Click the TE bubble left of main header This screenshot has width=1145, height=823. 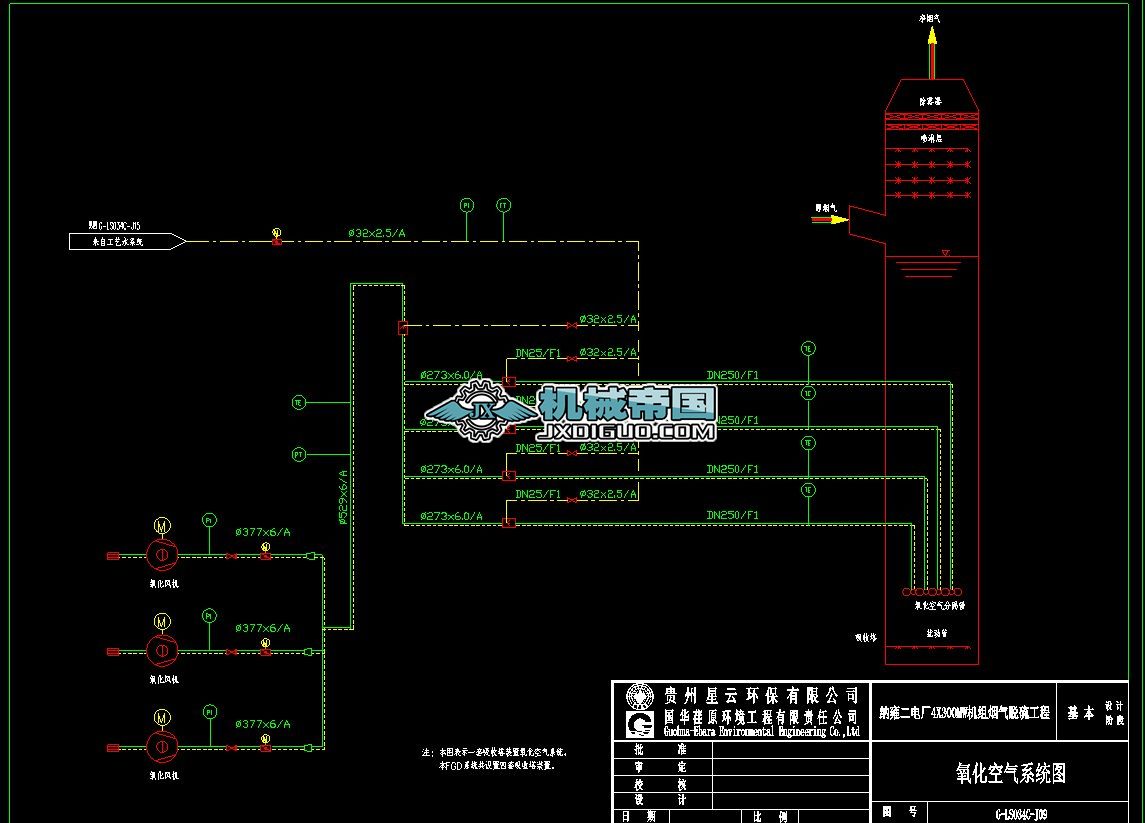[298, 403]
